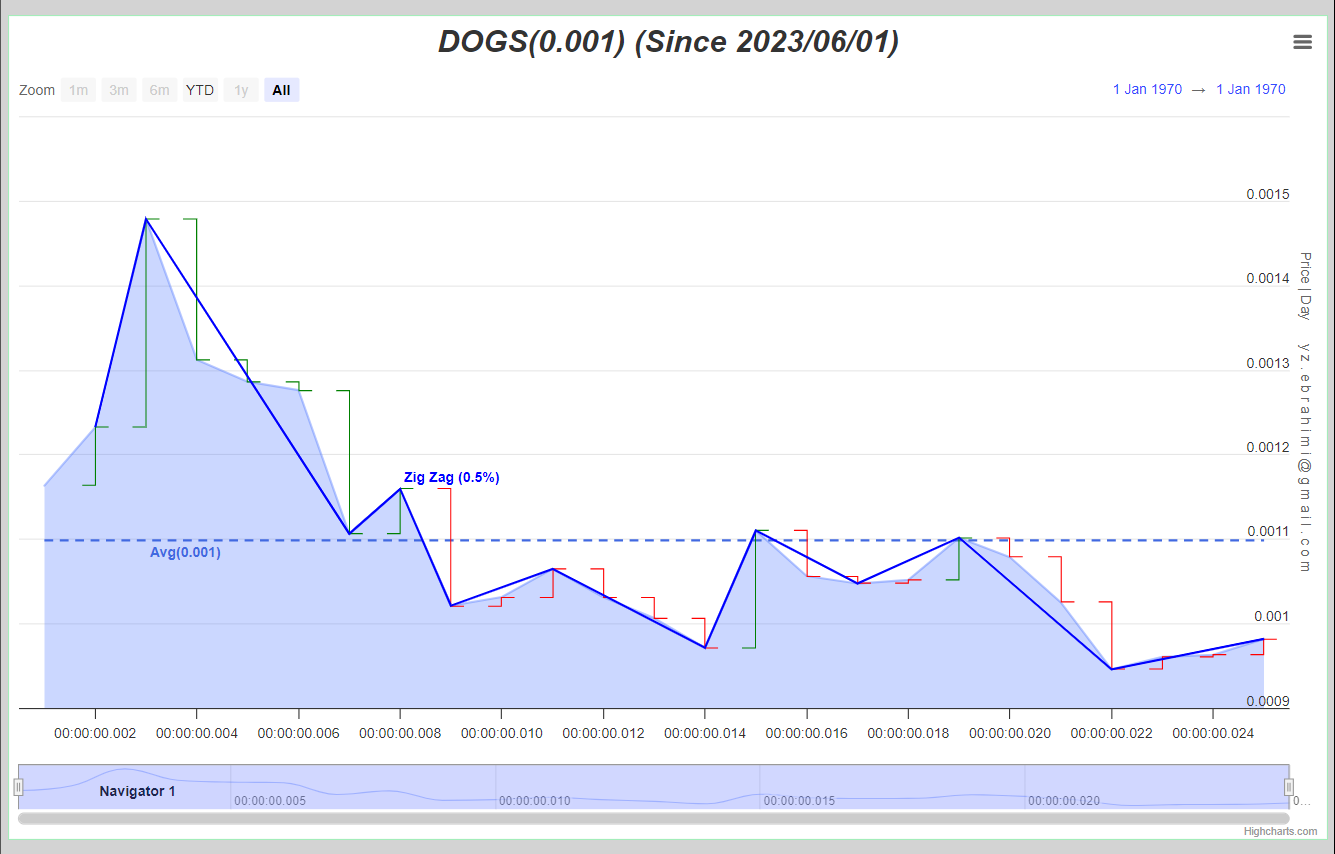The height and width of the screenshot is (854, 1335).
Task: Click the Navigator 1 series label
Action: tap(137, 791)
